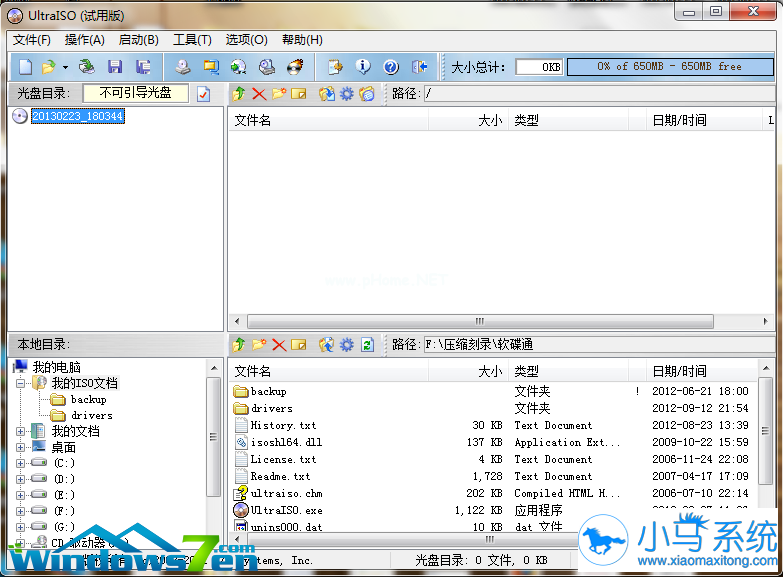783x577 pixels.
Task: Click the Save As icon
Action: coord(143,66)
